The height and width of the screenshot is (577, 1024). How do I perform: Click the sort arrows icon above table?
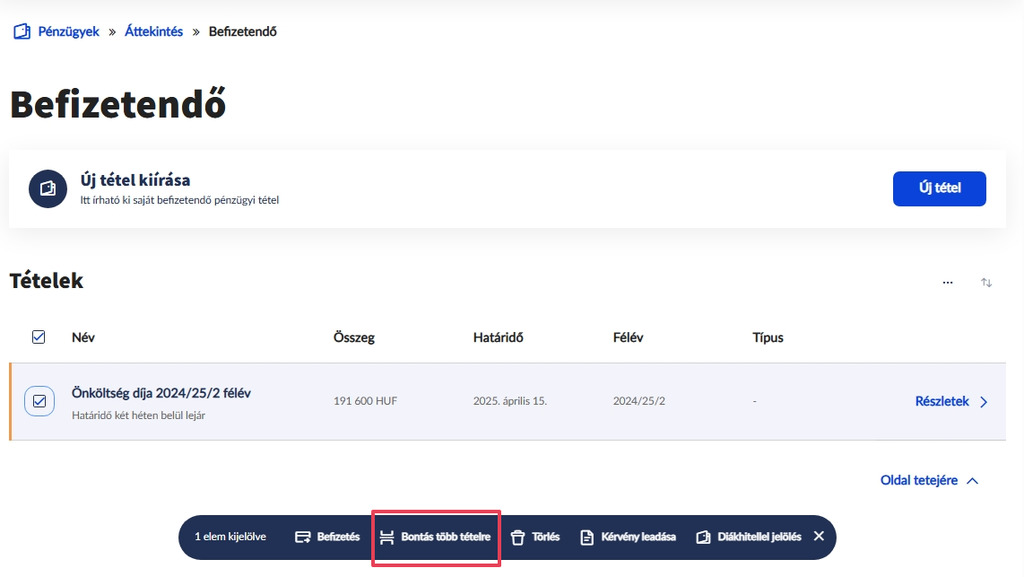click(986, 283)
